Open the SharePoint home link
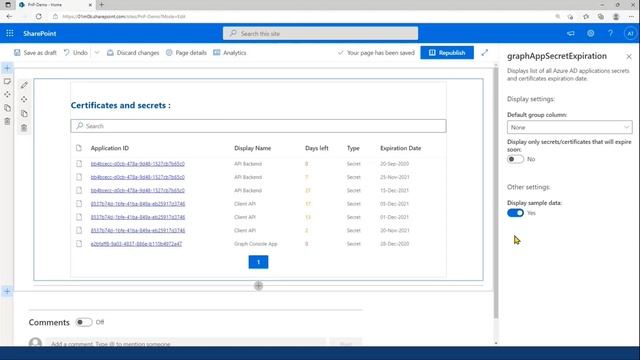Screen dimensions: 640x360 40,33
